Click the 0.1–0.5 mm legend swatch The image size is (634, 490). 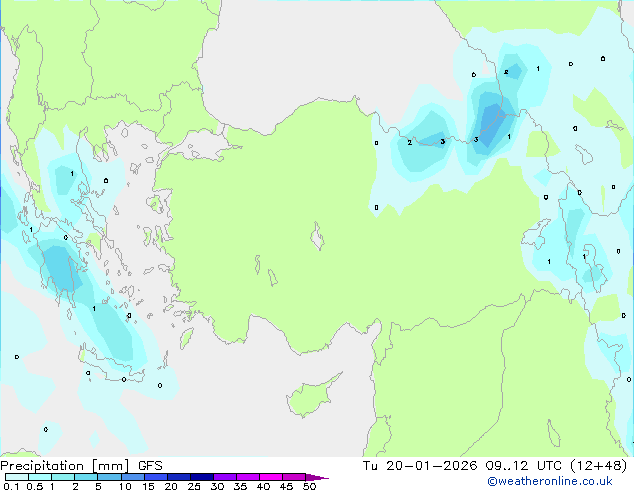[x=17, y=477]
